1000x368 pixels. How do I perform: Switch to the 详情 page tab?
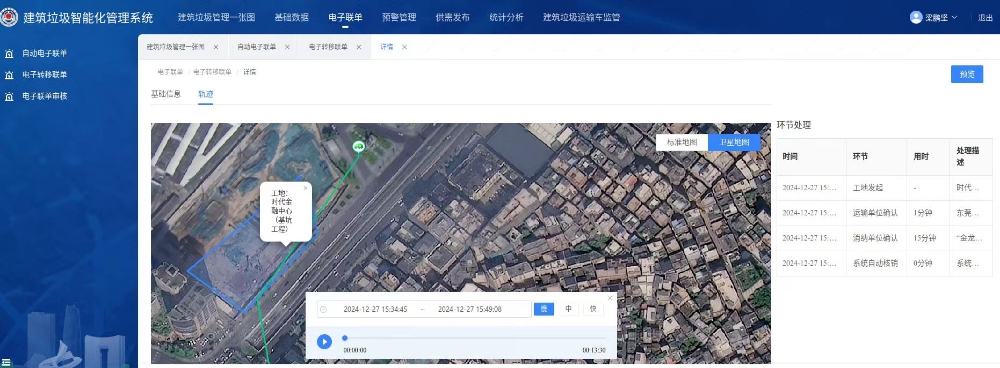(x=386, y=47)
